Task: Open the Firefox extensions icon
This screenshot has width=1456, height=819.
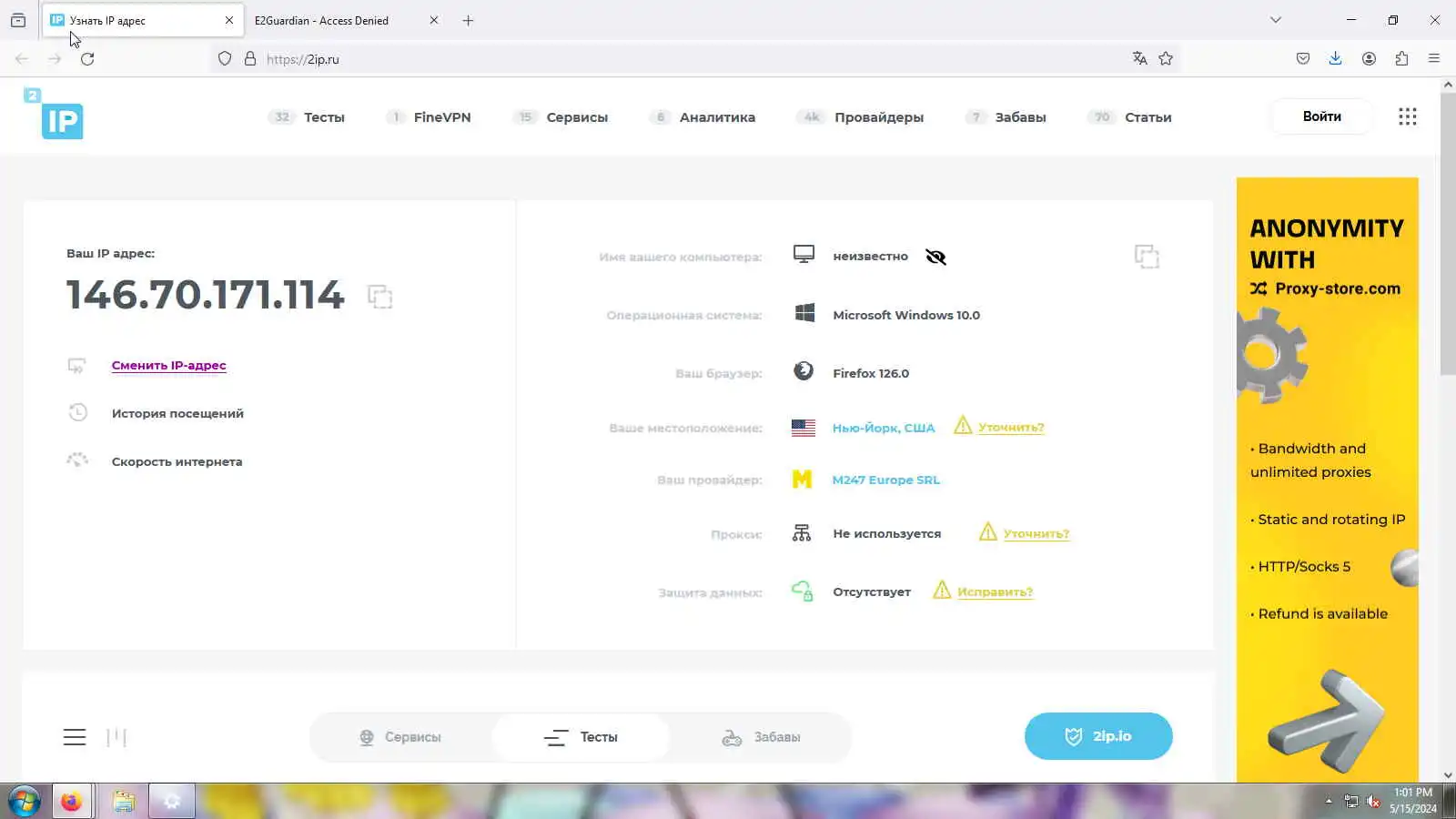Action: pos(1401,59)
